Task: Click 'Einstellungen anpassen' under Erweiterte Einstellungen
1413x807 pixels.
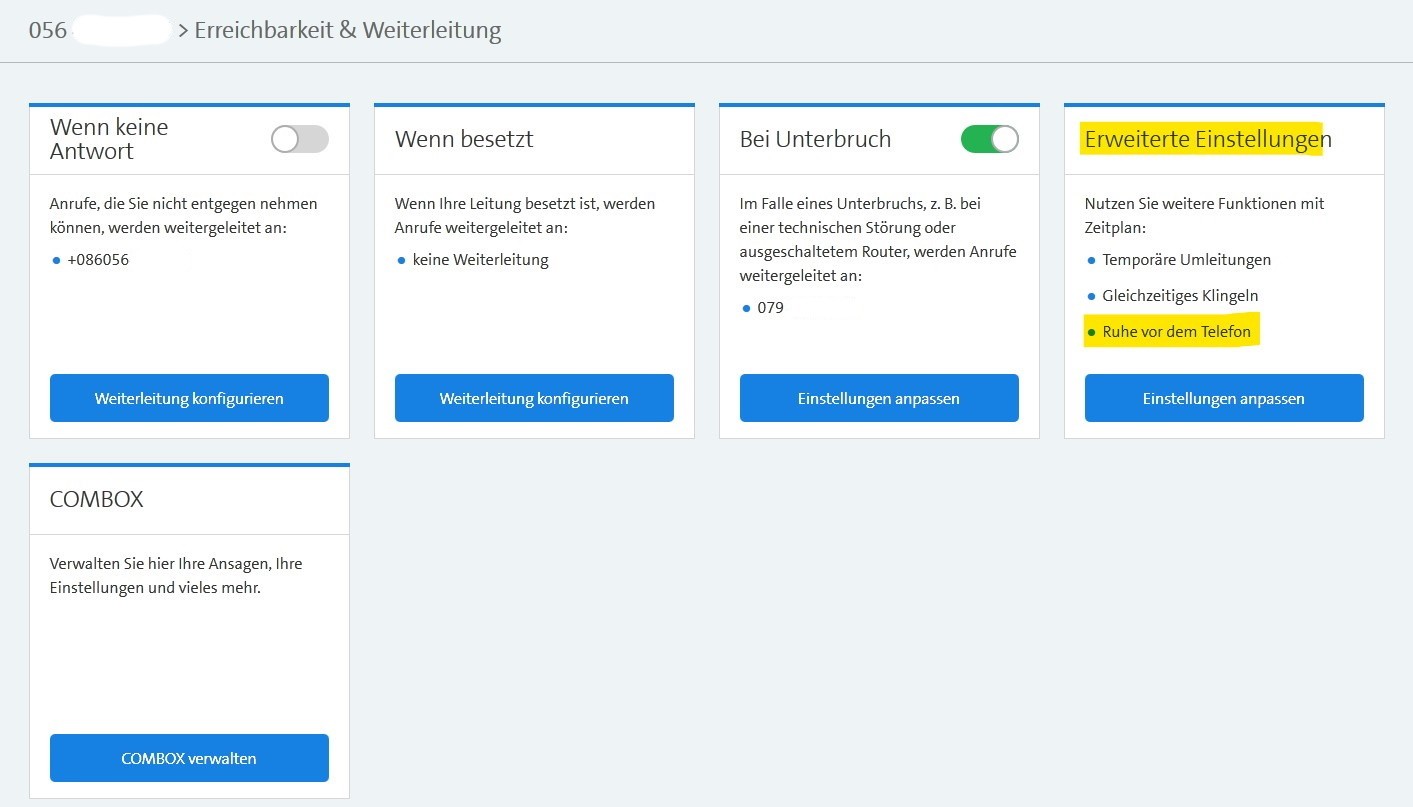Action: (x=1223, y=397)
